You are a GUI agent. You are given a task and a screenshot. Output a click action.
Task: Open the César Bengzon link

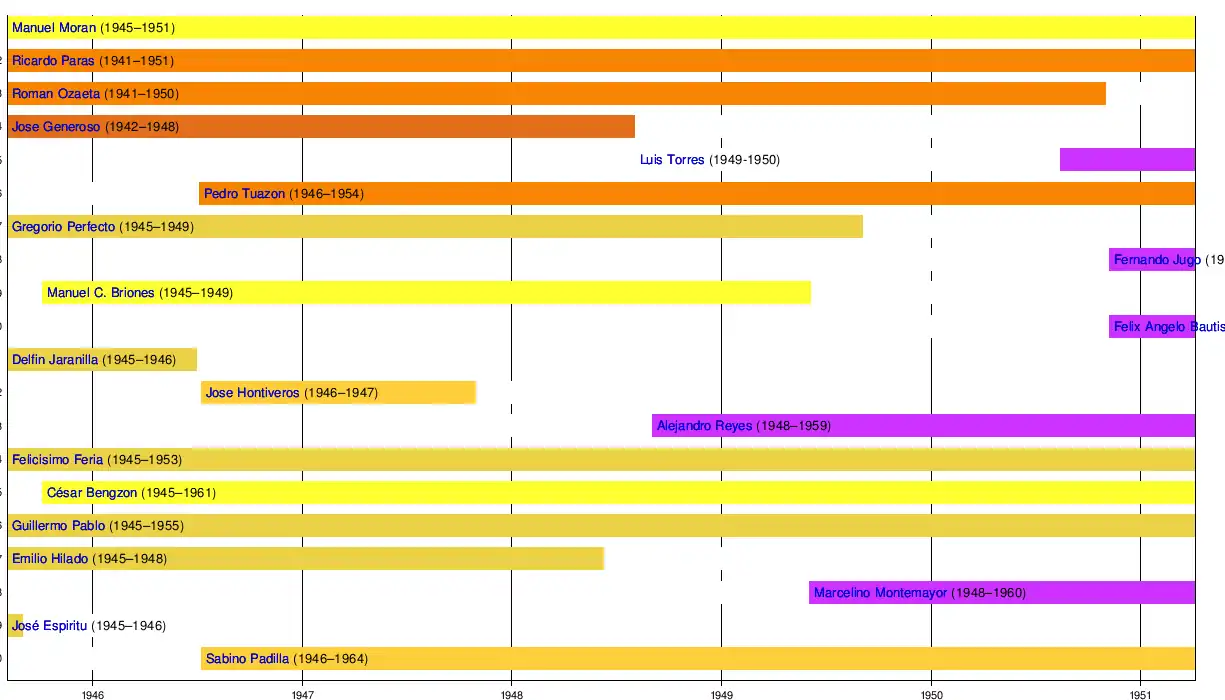(92, 493)
